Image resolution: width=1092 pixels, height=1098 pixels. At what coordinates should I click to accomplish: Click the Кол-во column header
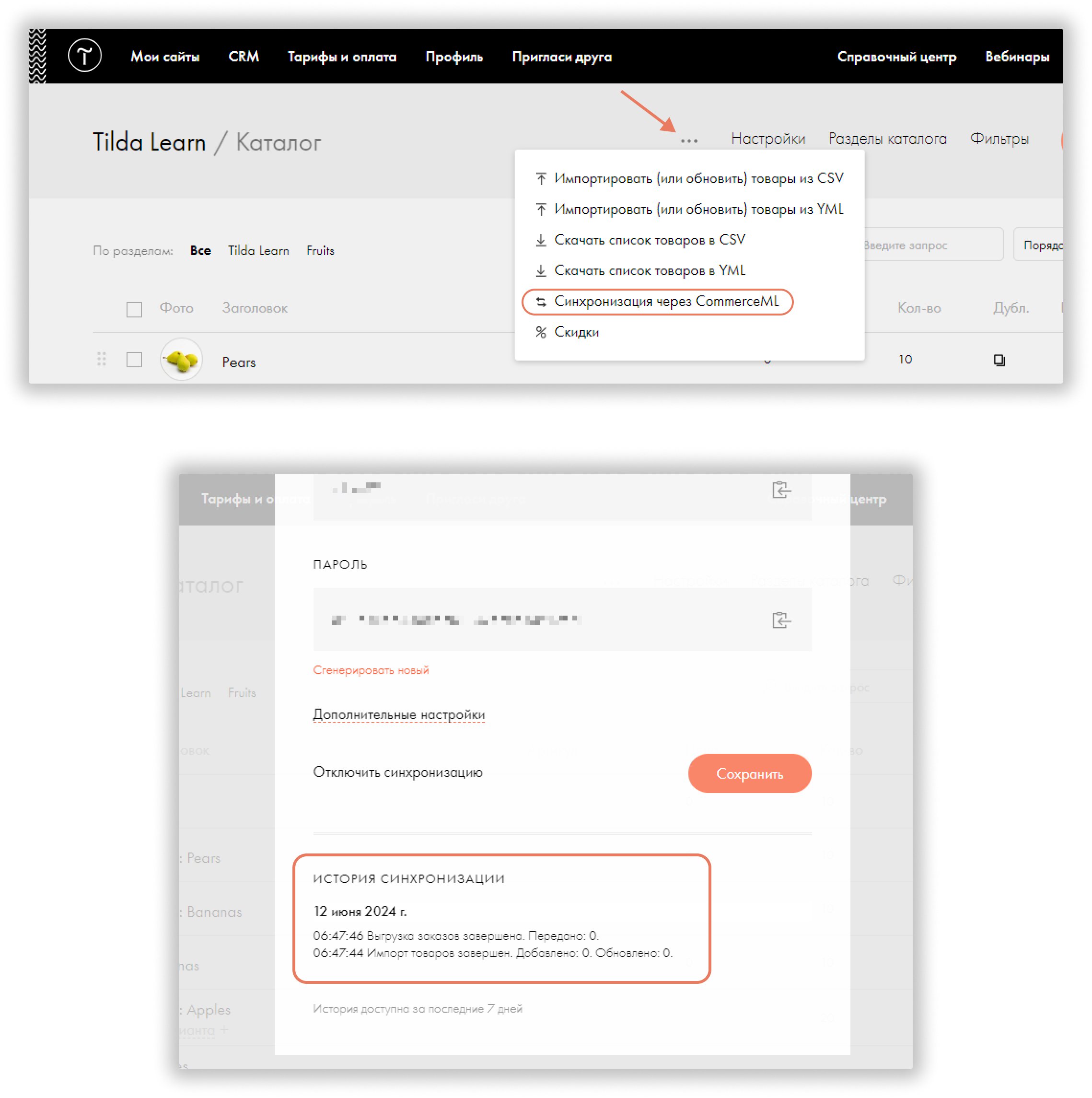(x=919, y=308)
